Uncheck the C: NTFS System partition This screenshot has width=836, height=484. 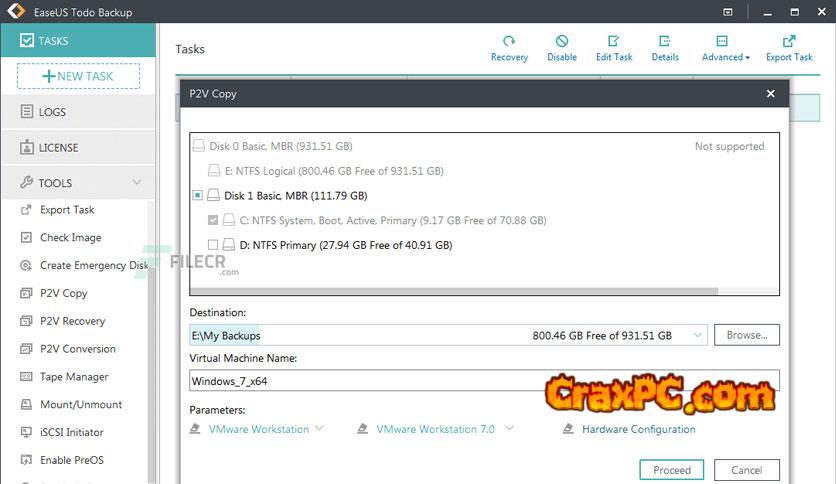point(213,220)
